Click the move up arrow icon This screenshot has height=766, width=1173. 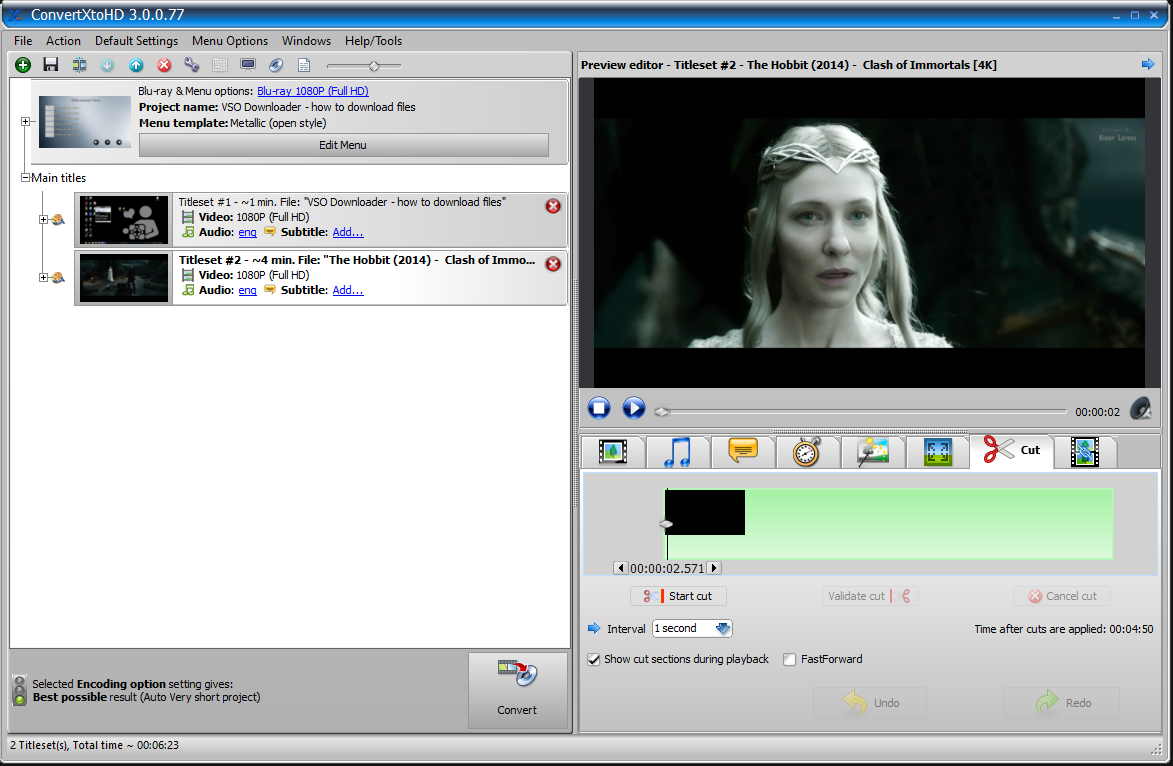tap(135, 65)
